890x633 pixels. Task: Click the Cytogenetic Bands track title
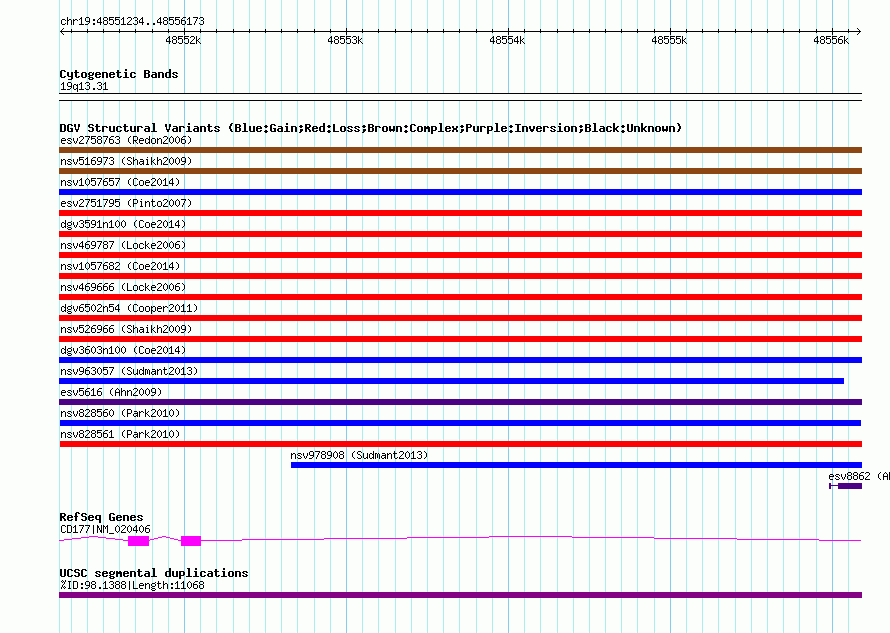coord(119,74)
